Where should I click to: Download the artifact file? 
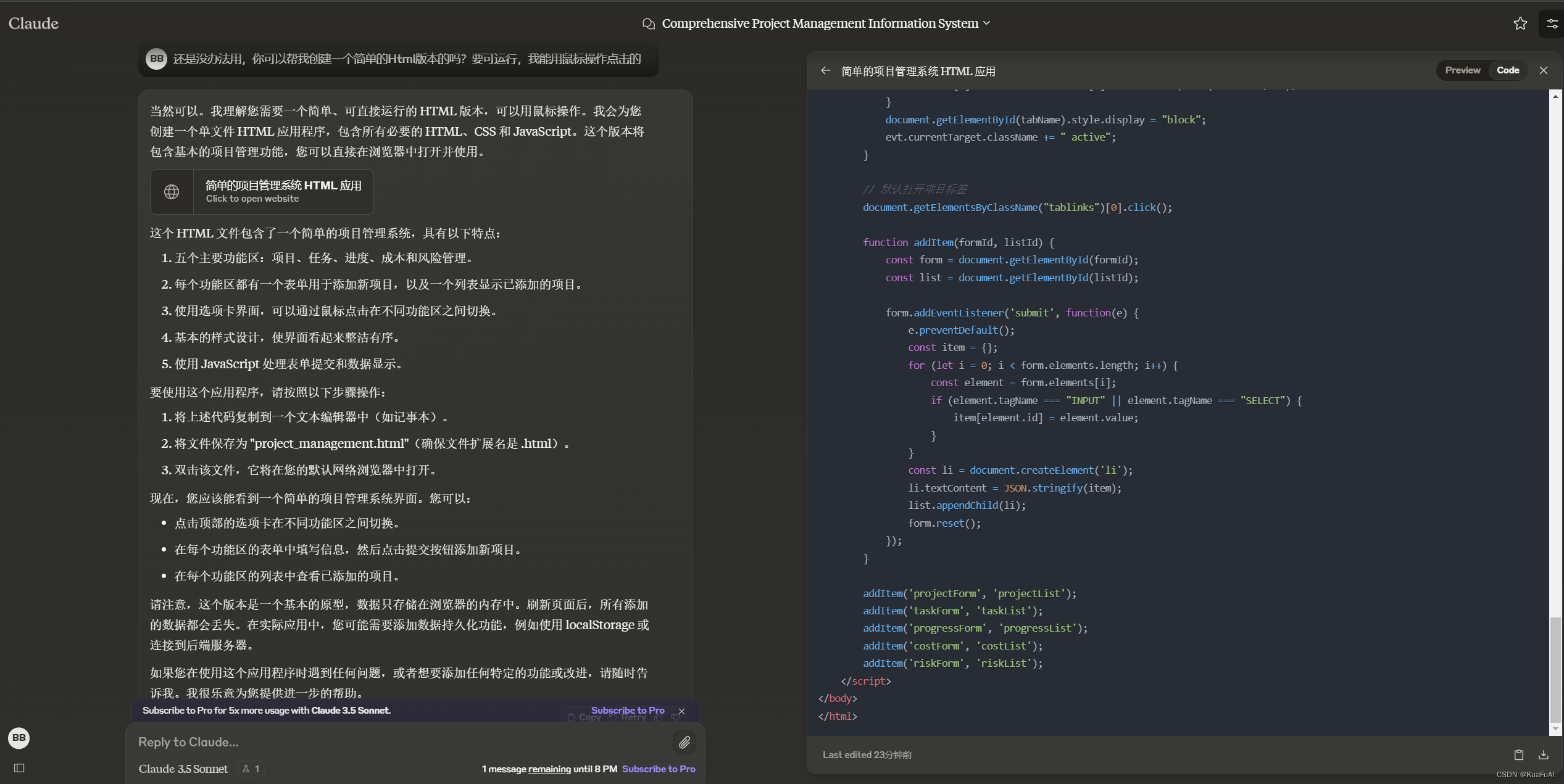1543,754
